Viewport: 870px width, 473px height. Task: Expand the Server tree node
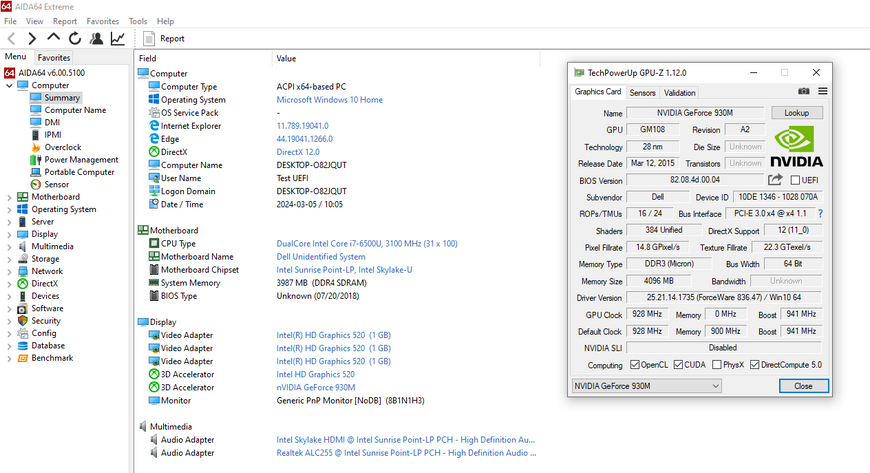coord(9,222)
